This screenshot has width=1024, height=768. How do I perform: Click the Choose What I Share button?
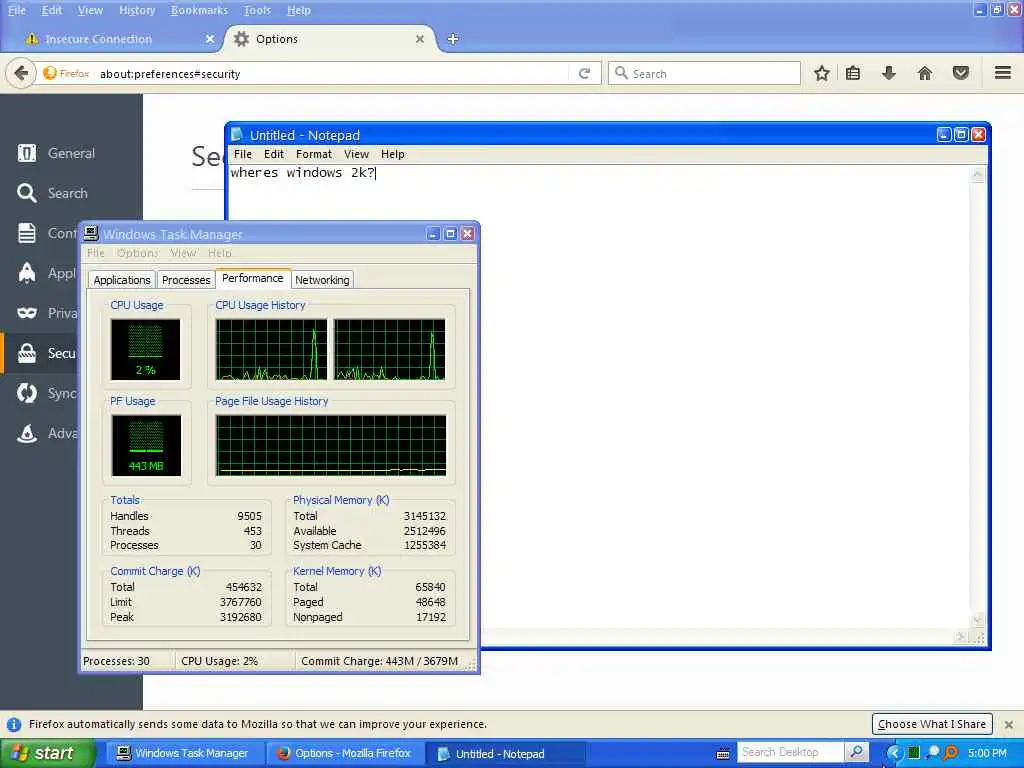point(932,724)
